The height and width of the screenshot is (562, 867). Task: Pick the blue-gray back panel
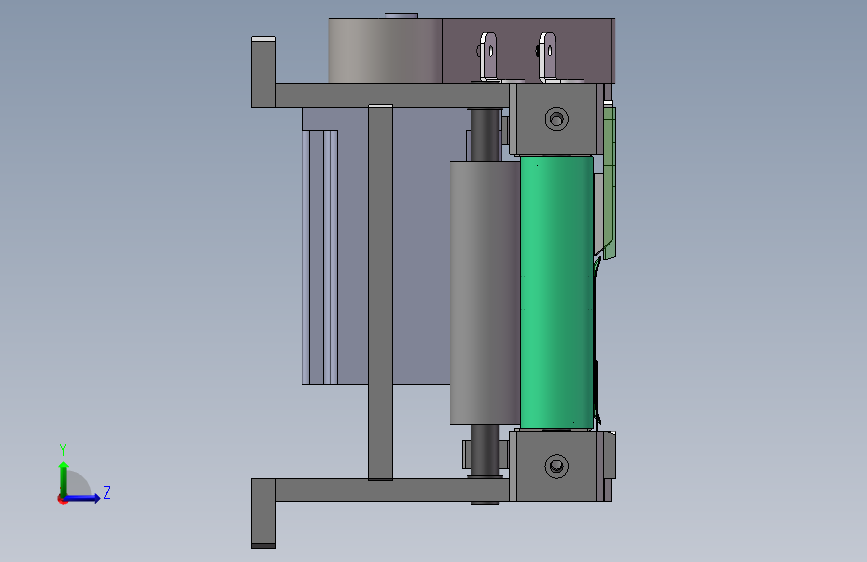coord(420,246)
